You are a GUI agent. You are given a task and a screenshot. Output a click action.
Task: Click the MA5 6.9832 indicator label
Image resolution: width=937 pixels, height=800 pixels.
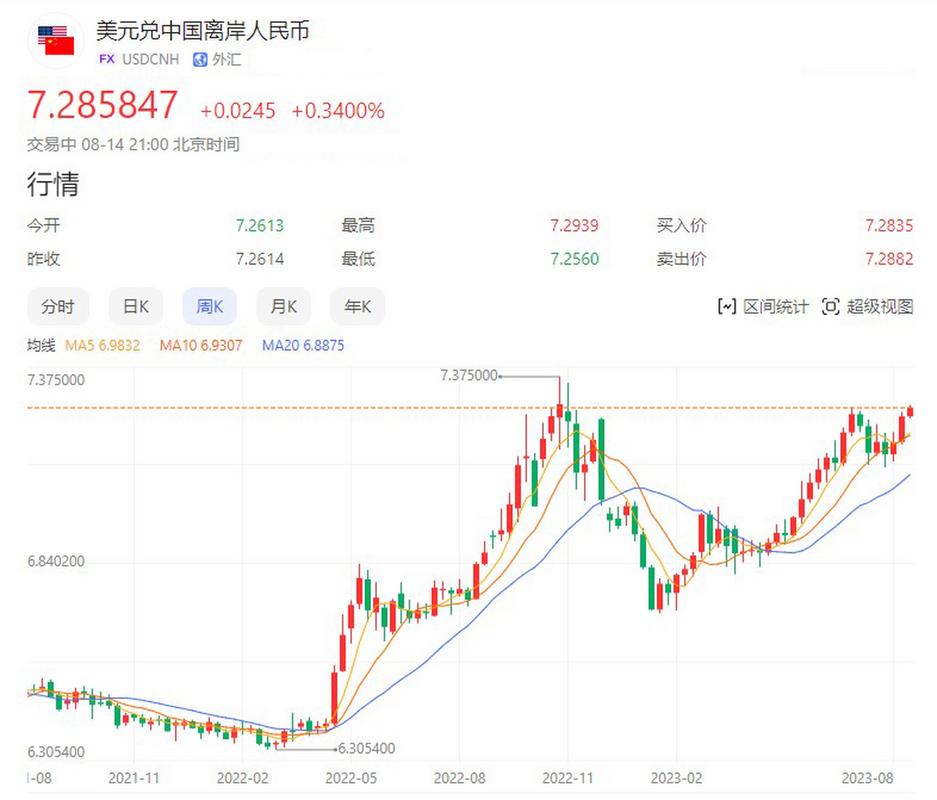click(103, 345)
